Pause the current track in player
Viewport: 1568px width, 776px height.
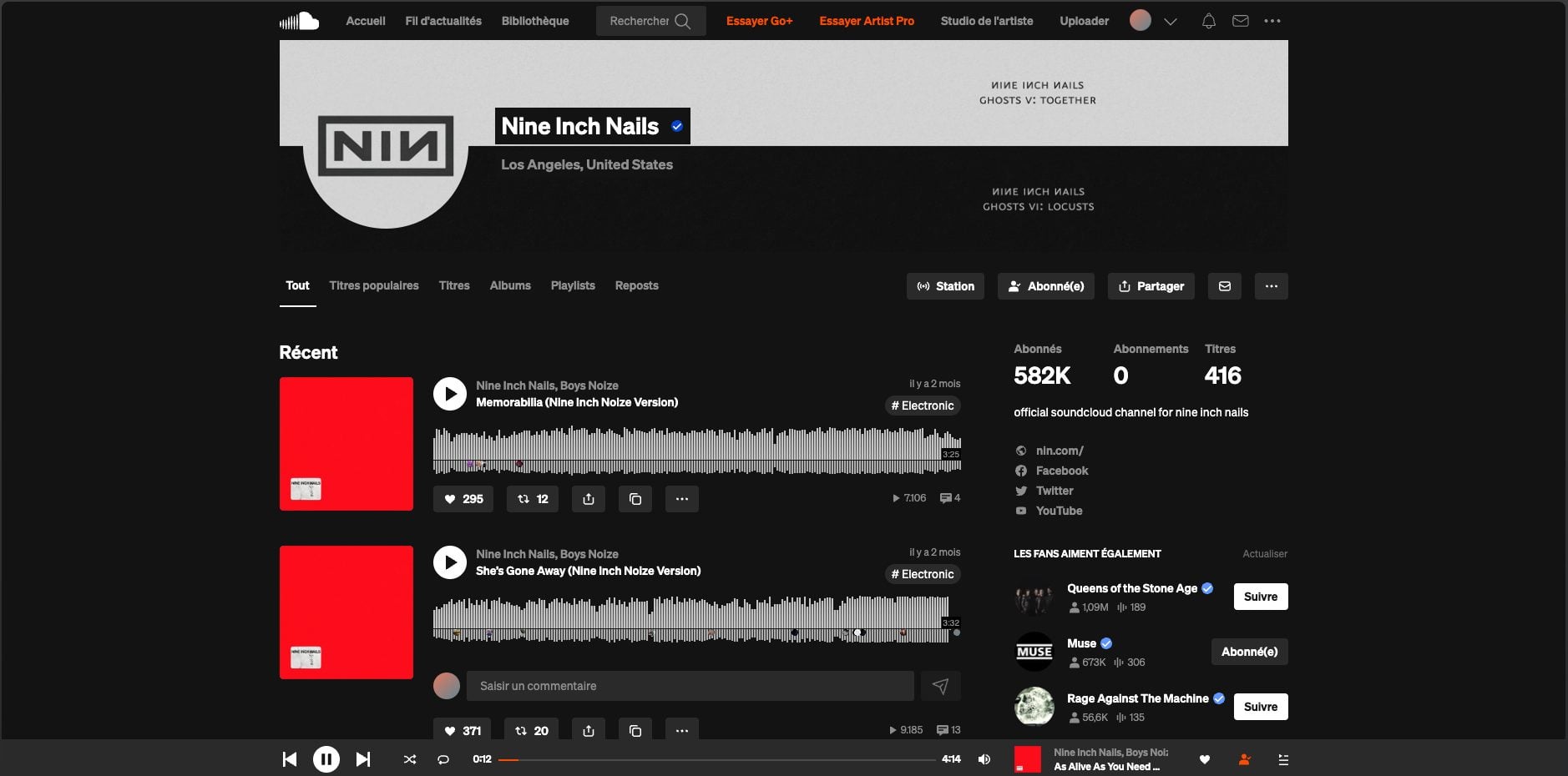pos(326,759)
